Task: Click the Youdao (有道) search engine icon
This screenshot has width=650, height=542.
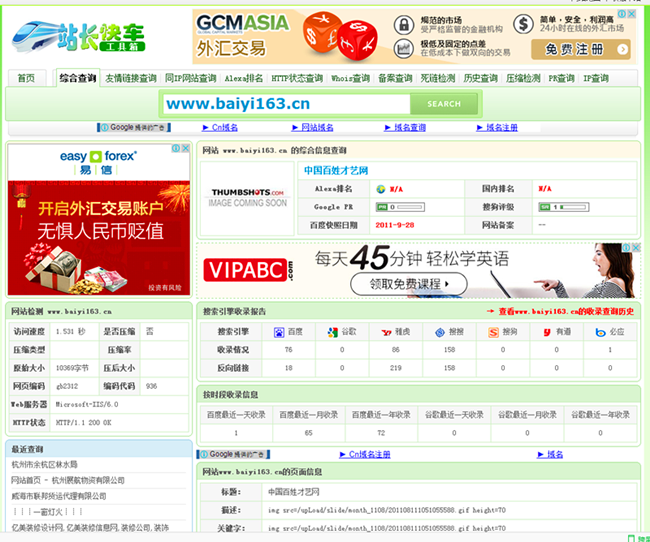Action: pos(549,331)
